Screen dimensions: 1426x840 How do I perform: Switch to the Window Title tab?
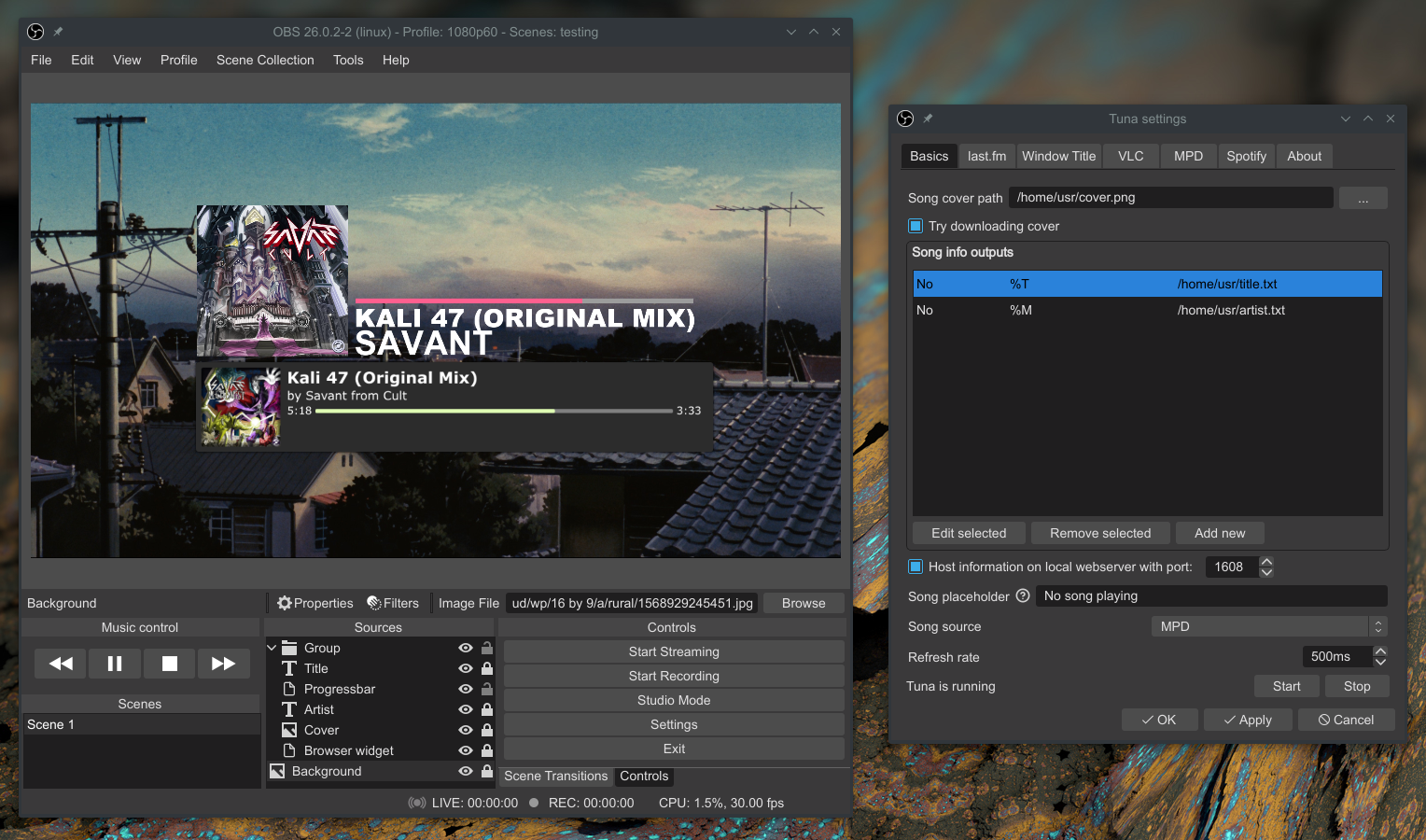point(1059,156)
